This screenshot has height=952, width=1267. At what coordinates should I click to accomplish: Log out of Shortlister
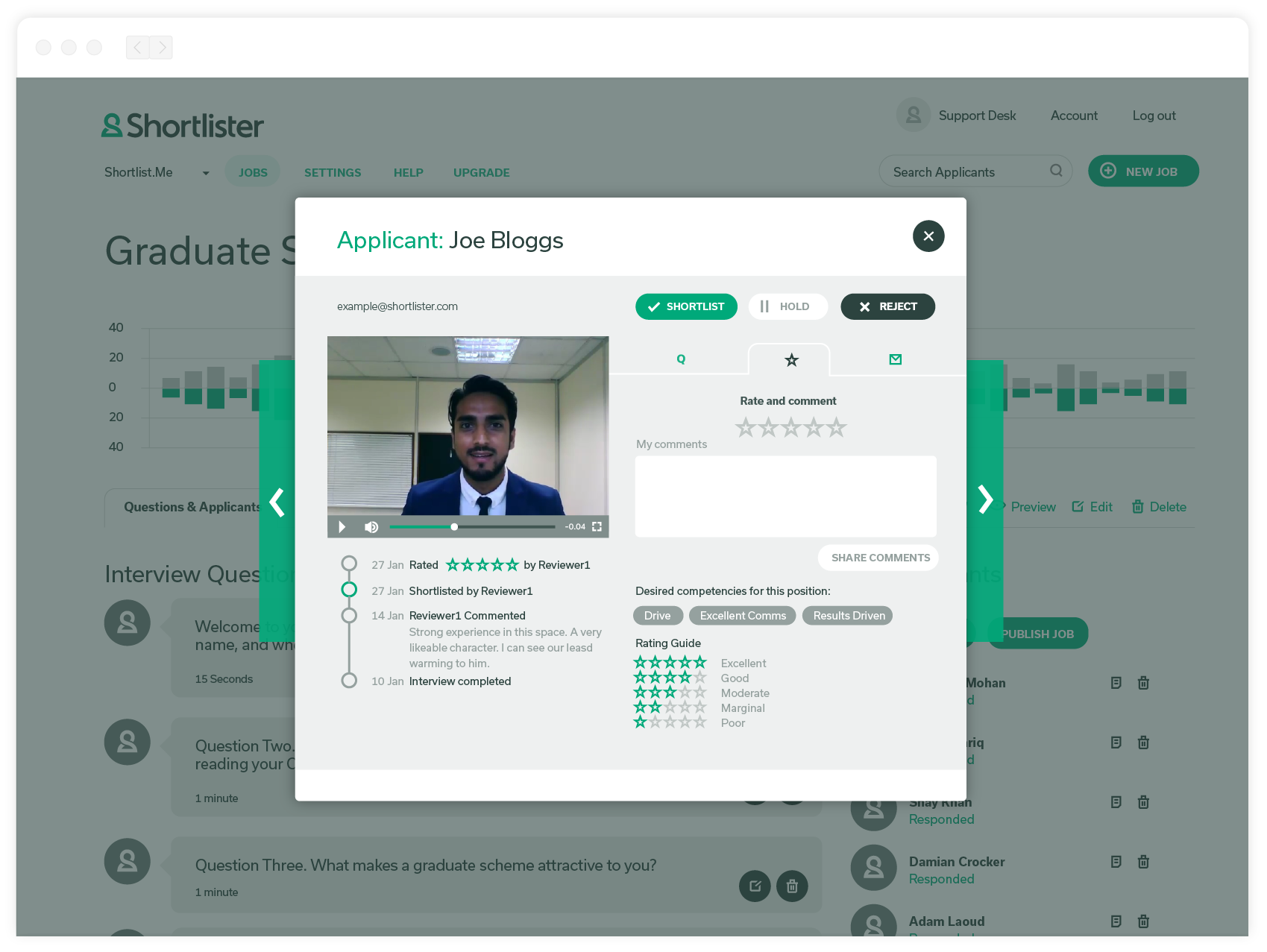[1154, 116]
